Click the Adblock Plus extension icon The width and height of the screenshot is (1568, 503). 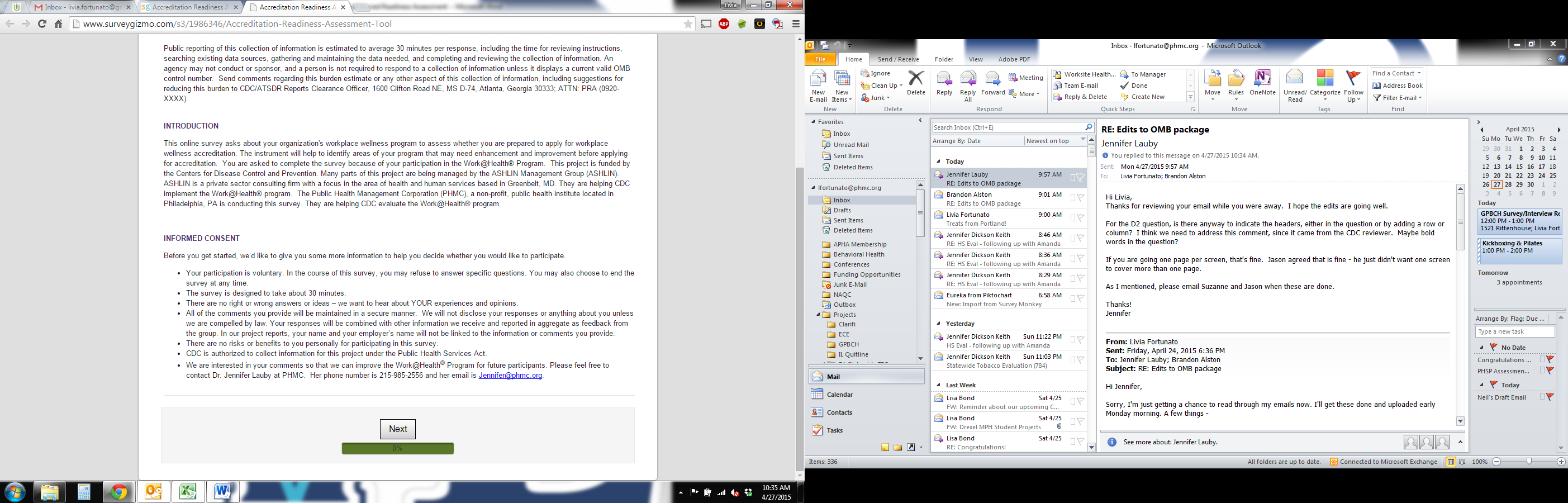(724, 23)
